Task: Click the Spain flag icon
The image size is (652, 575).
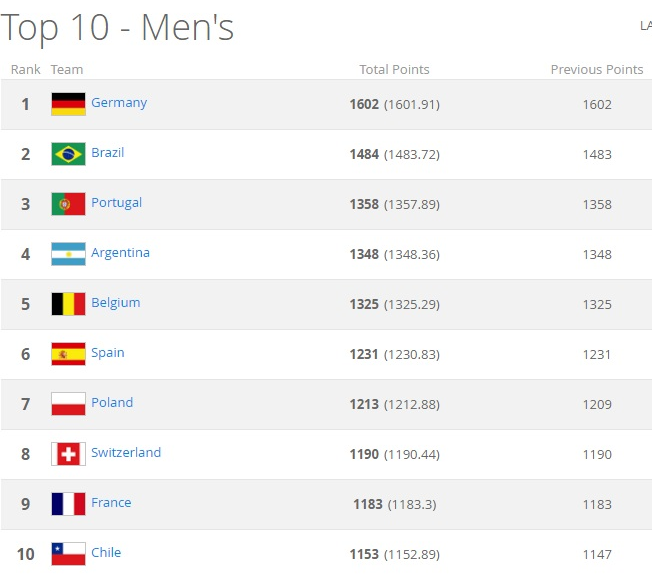Action: click(68, 354)
